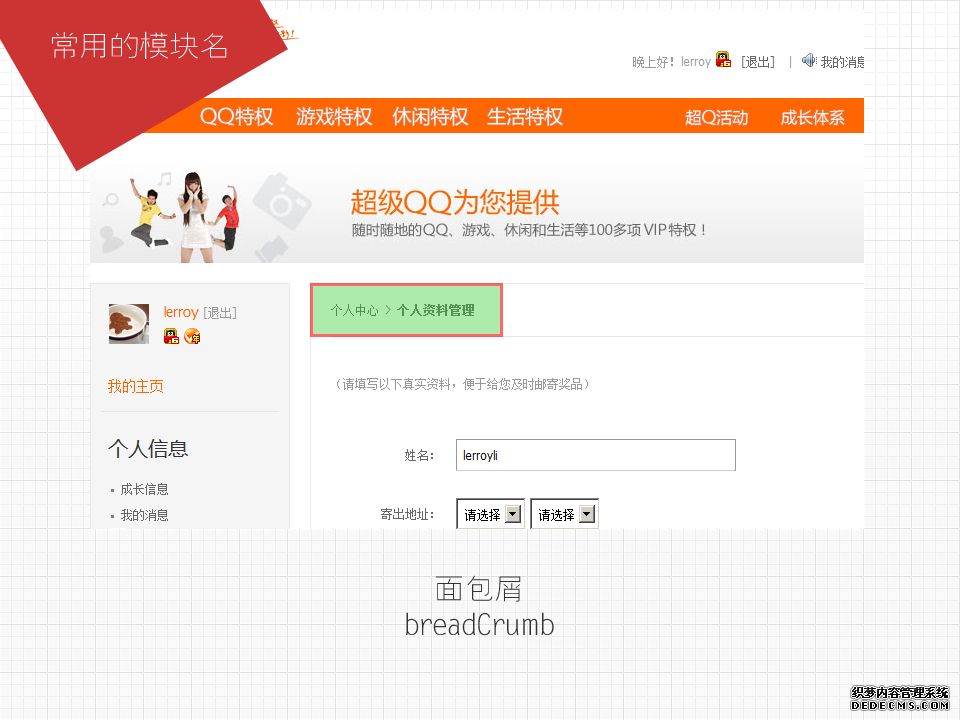The width and height of the screenshot is (960, 720).
Task: Click the sidebar user avatar thumbnail
Action: pos(129,324)
